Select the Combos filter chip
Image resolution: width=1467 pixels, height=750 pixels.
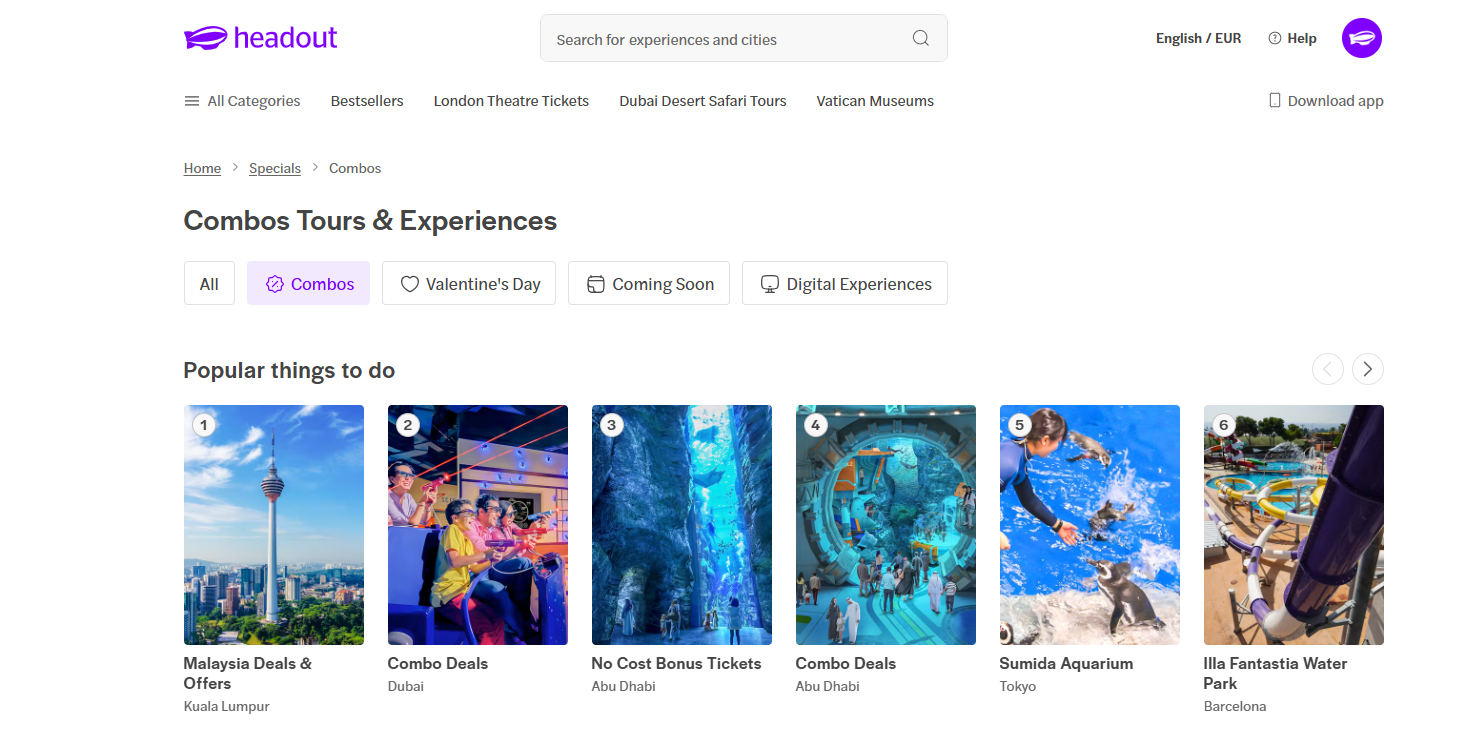[x=308, y=284]
